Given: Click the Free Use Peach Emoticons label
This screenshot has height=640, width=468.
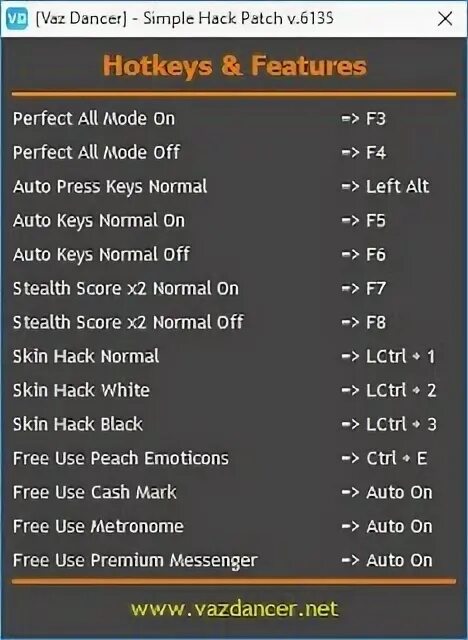Looking at the screenshot, I should [121, 458].
